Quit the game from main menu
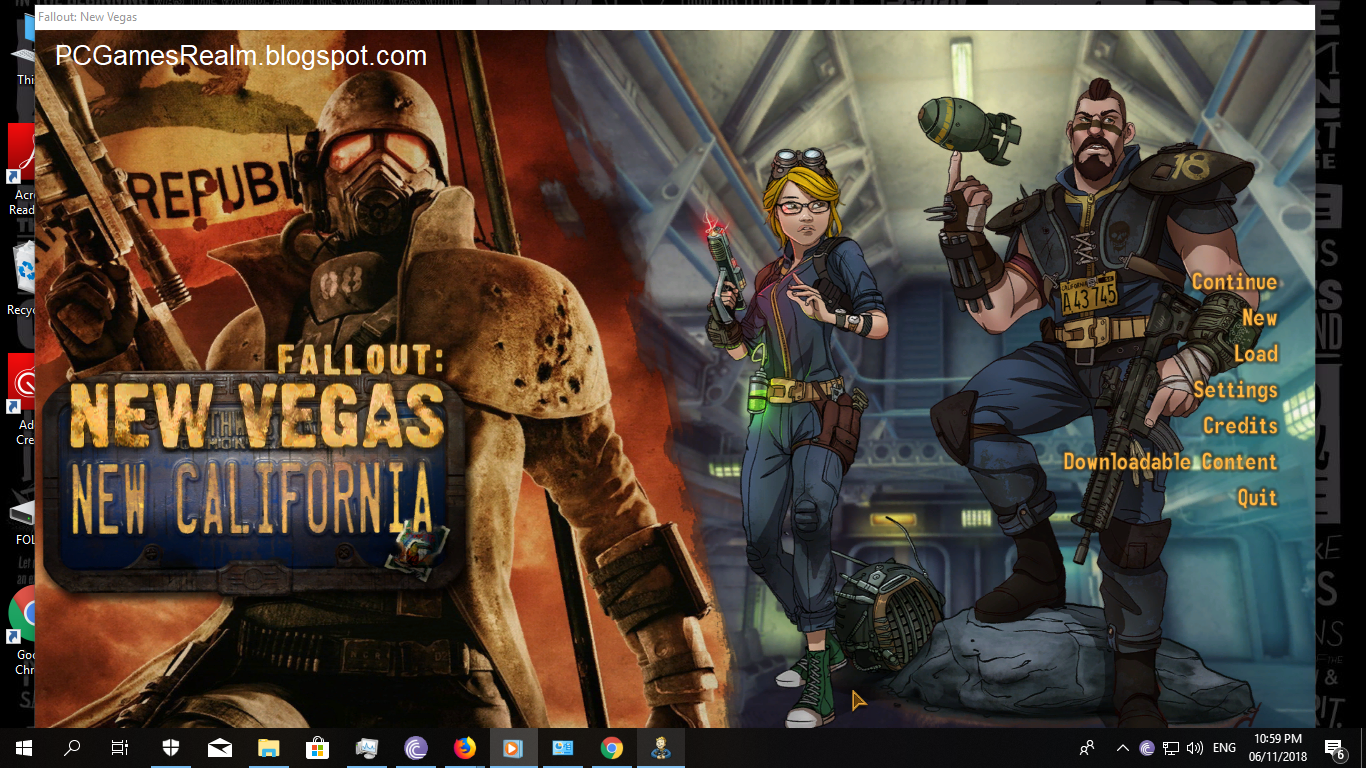The height and width of the screenshot is (768, 1366). [x=1258, y=498]
